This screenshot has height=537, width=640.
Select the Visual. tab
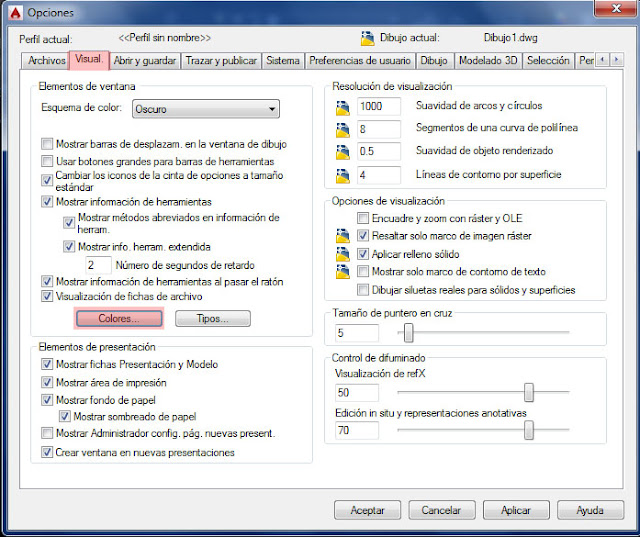coord(89,60)
